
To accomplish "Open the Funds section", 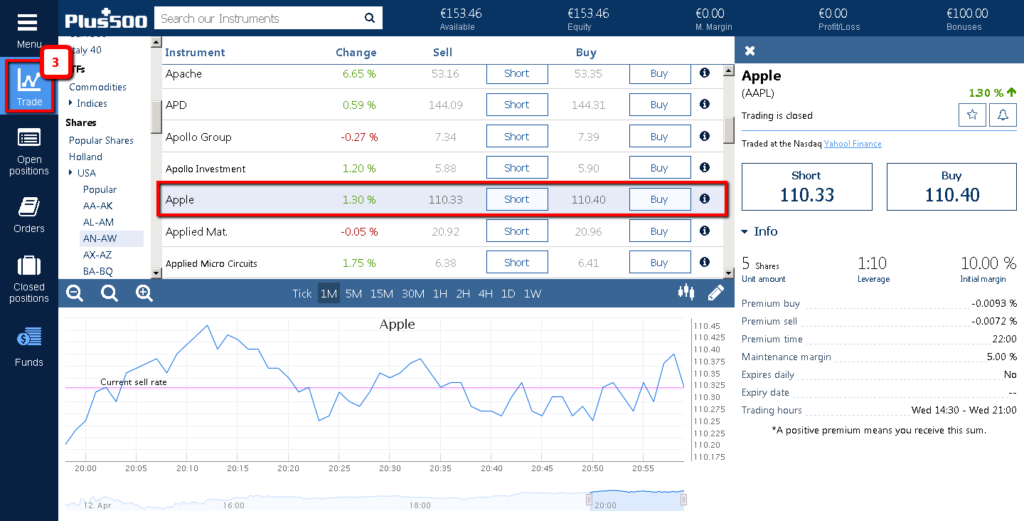I will [x=29, y=347].
